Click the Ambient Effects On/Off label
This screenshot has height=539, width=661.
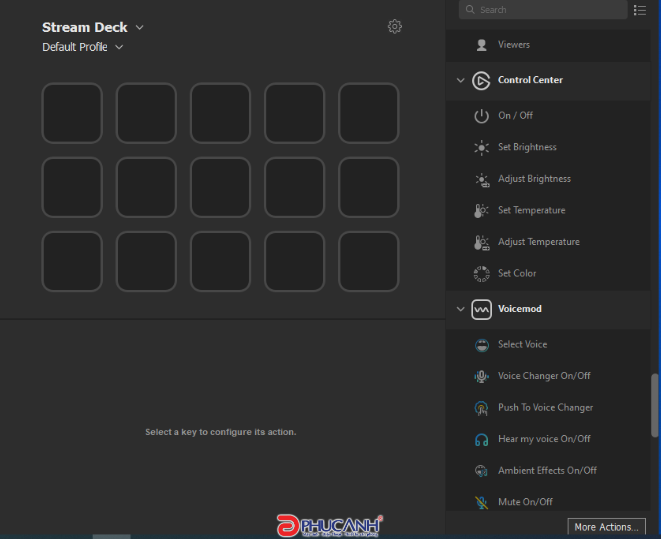pos(547,471)
